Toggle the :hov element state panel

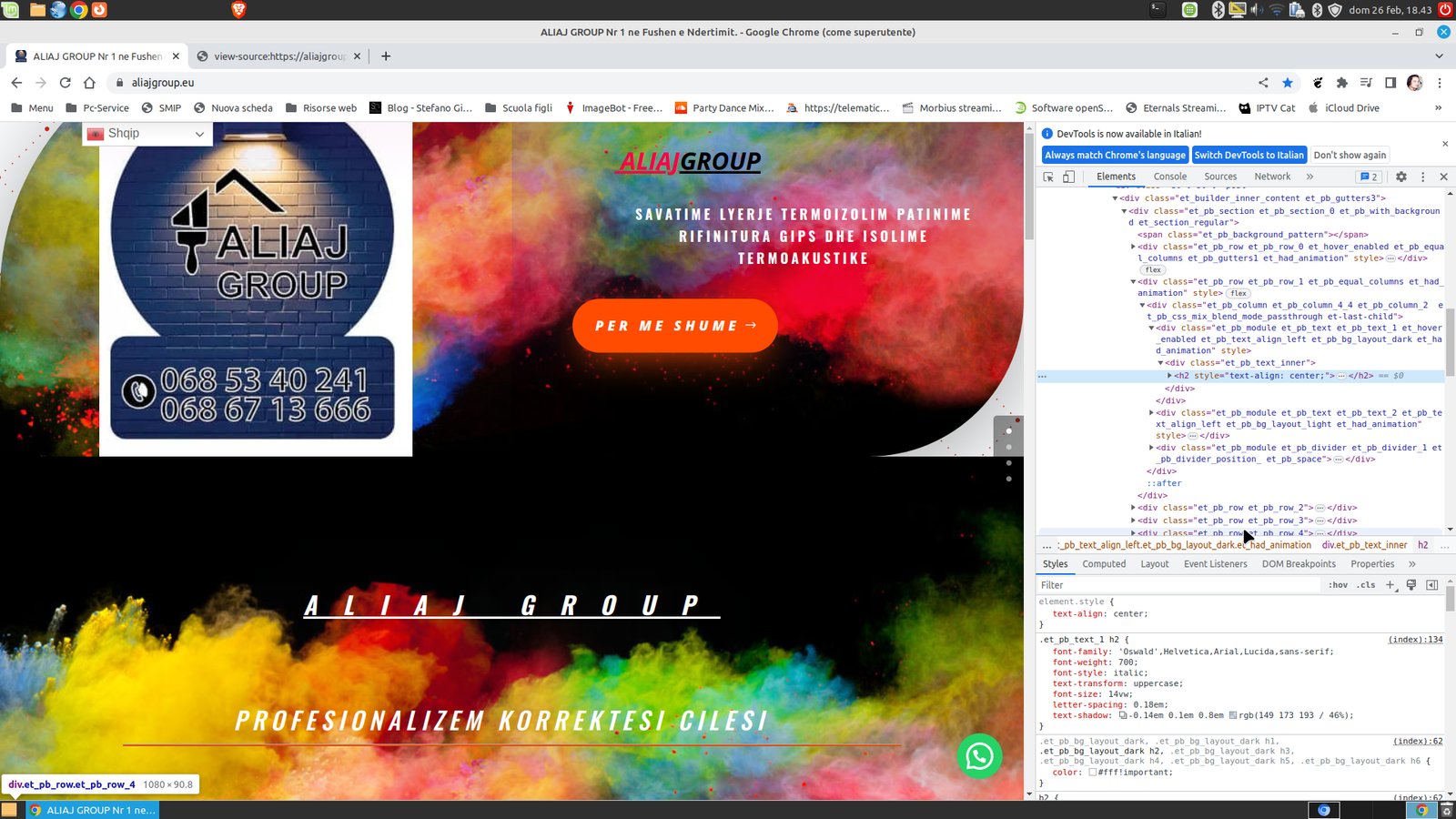point(1338,585)
